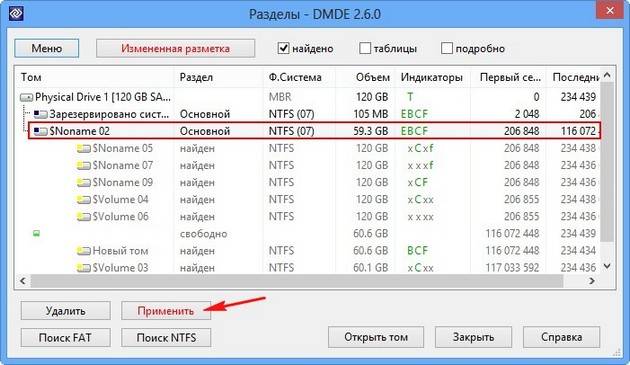The image size is (630, 365).
Task: Click the horizontal scrollbar right arrow
Action: tap(592, 281)
